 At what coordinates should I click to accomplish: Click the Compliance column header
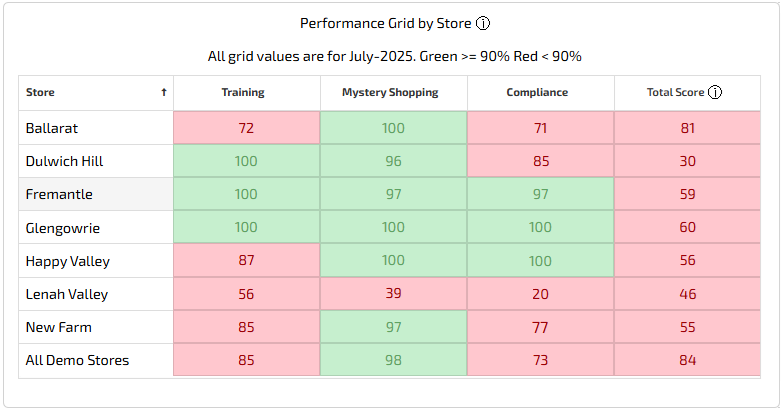[x=537, y=92]
